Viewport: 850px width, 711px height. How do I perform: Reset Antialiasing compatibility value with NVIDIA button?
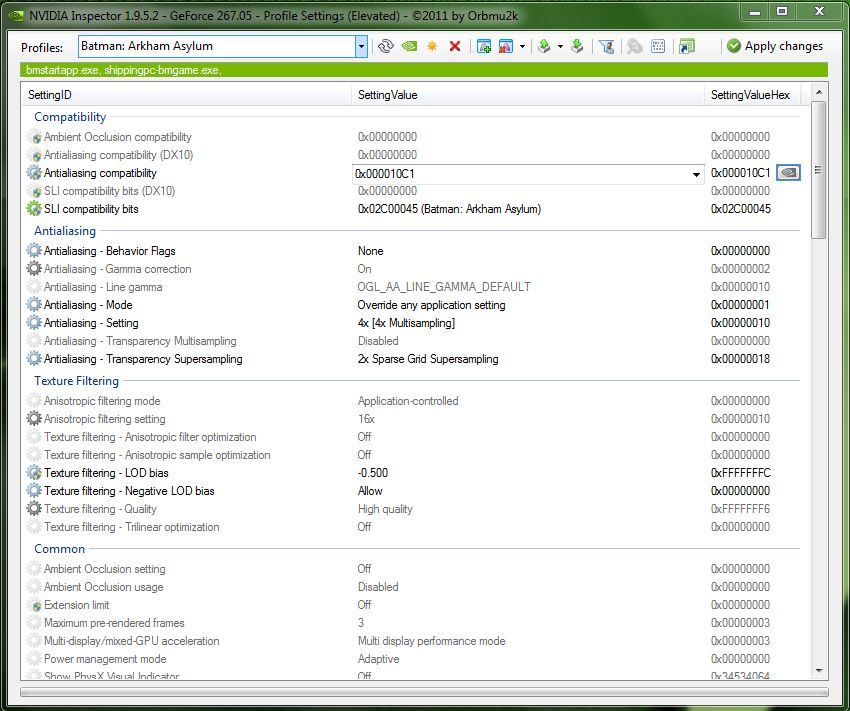[x=788, y=173]
